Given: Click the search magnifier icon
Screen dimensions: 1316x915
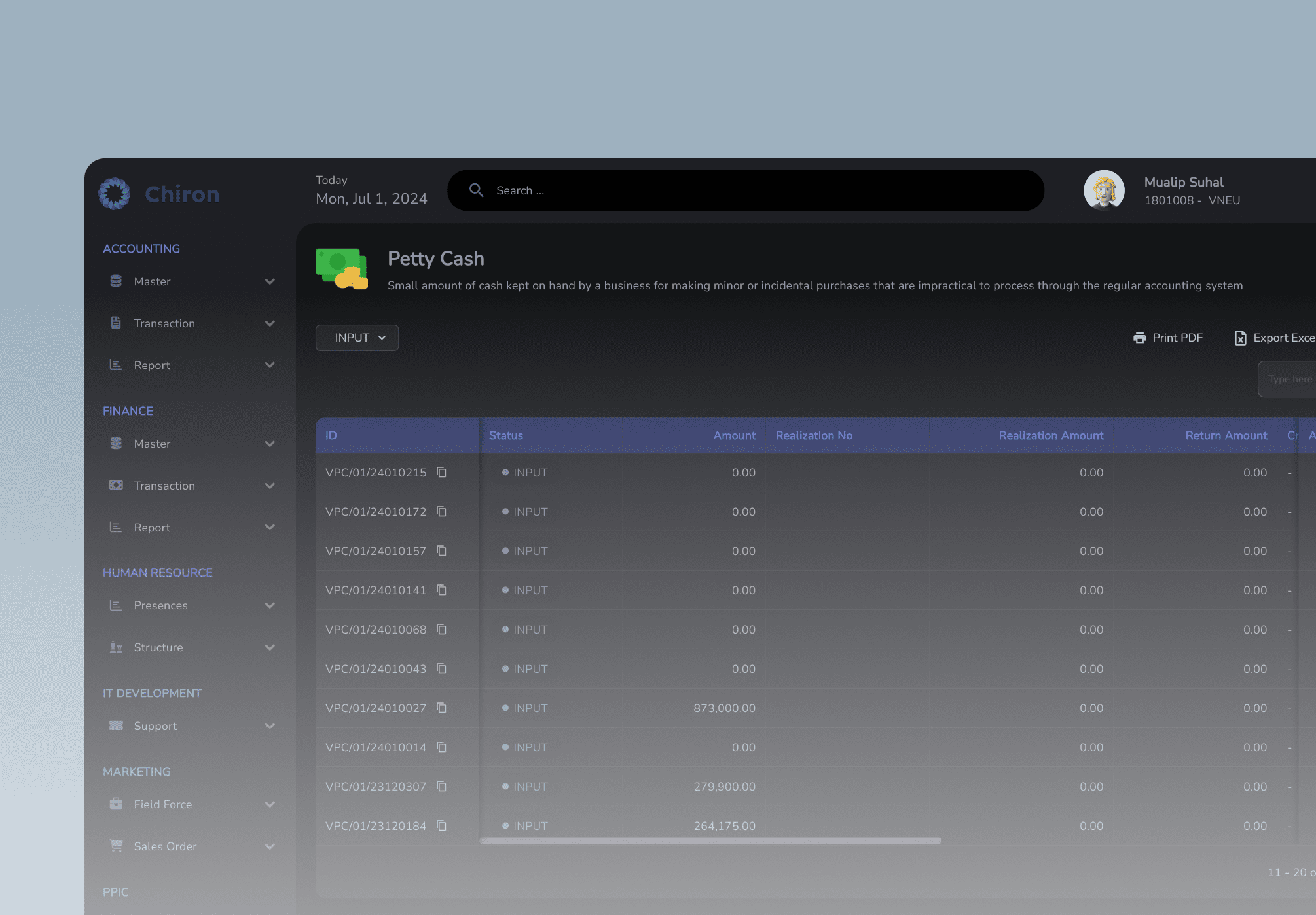Looking at the screenshot, I should pyautogui.click(x=476, y=190).
